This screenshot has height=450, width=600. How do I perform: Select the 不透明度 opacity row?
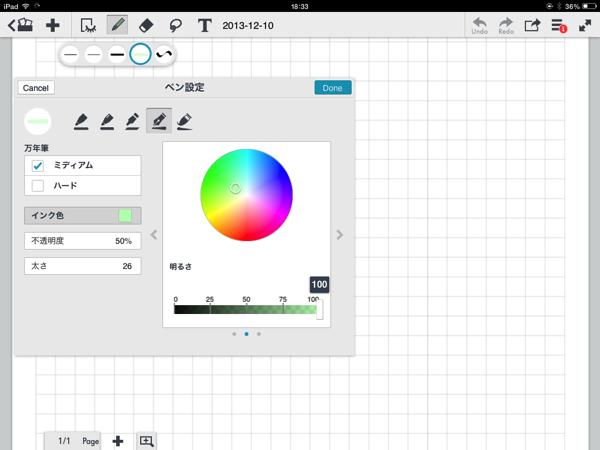tap(82, 241)
